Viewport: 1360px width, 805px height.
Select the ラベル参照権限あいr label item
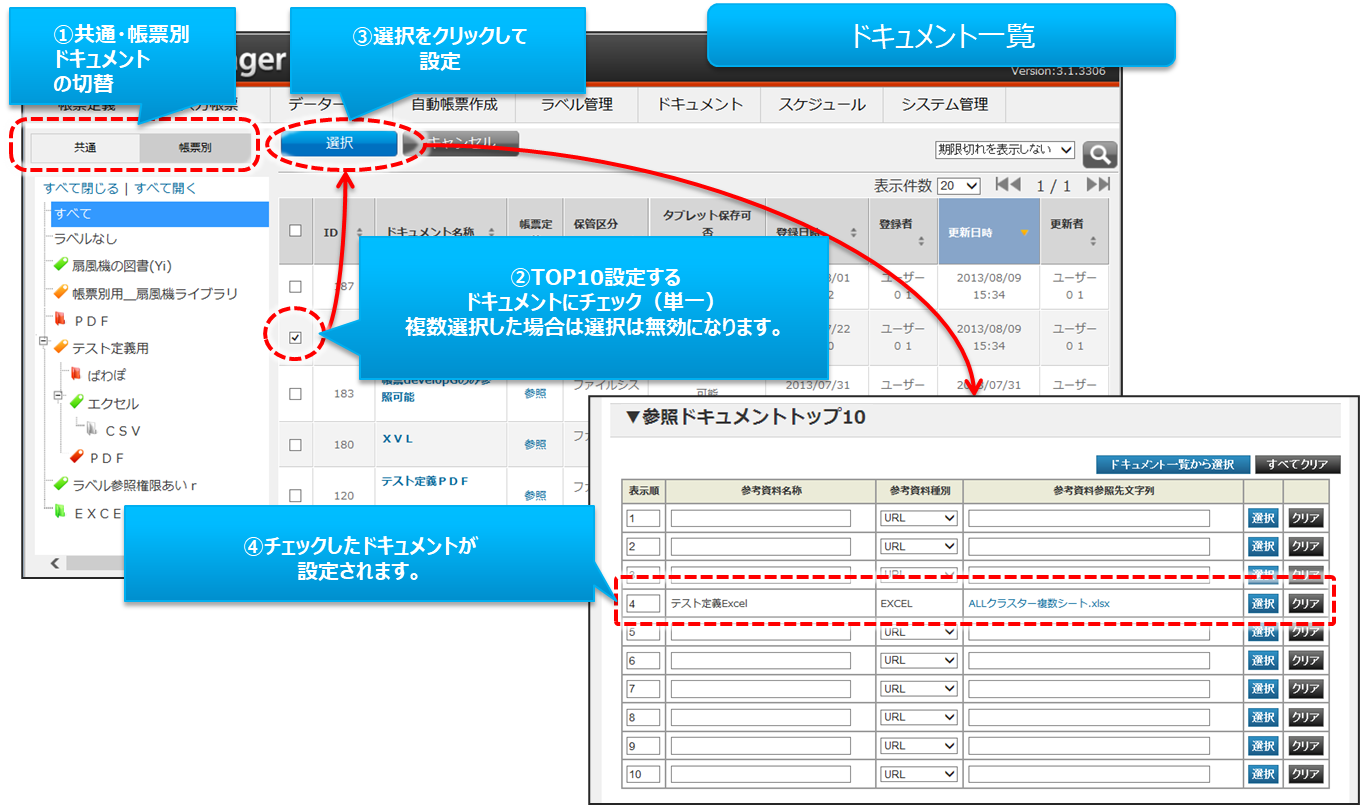click(x=134, y=485)
